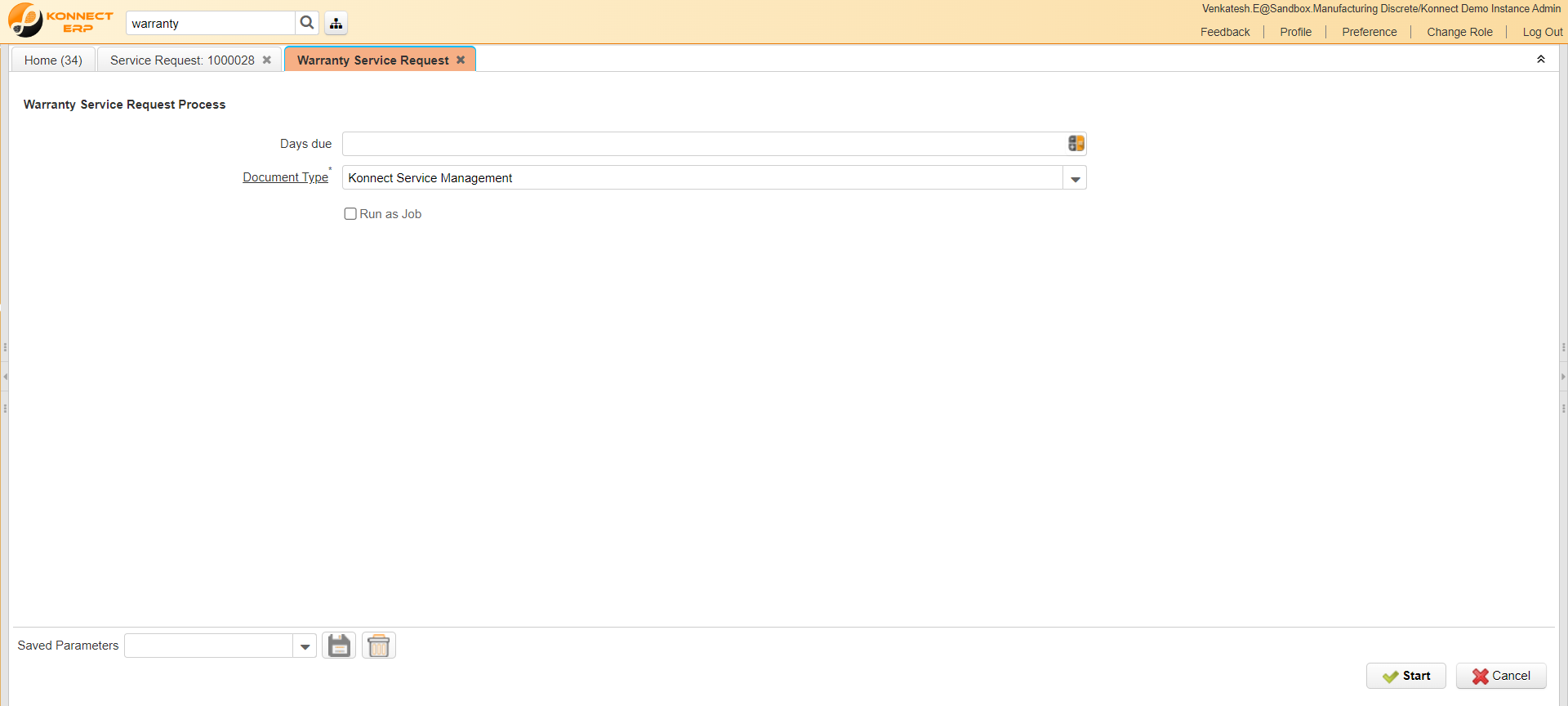This screenshot has width=1568, height=706.
Task: Click the Start button
Action: 1406,676
